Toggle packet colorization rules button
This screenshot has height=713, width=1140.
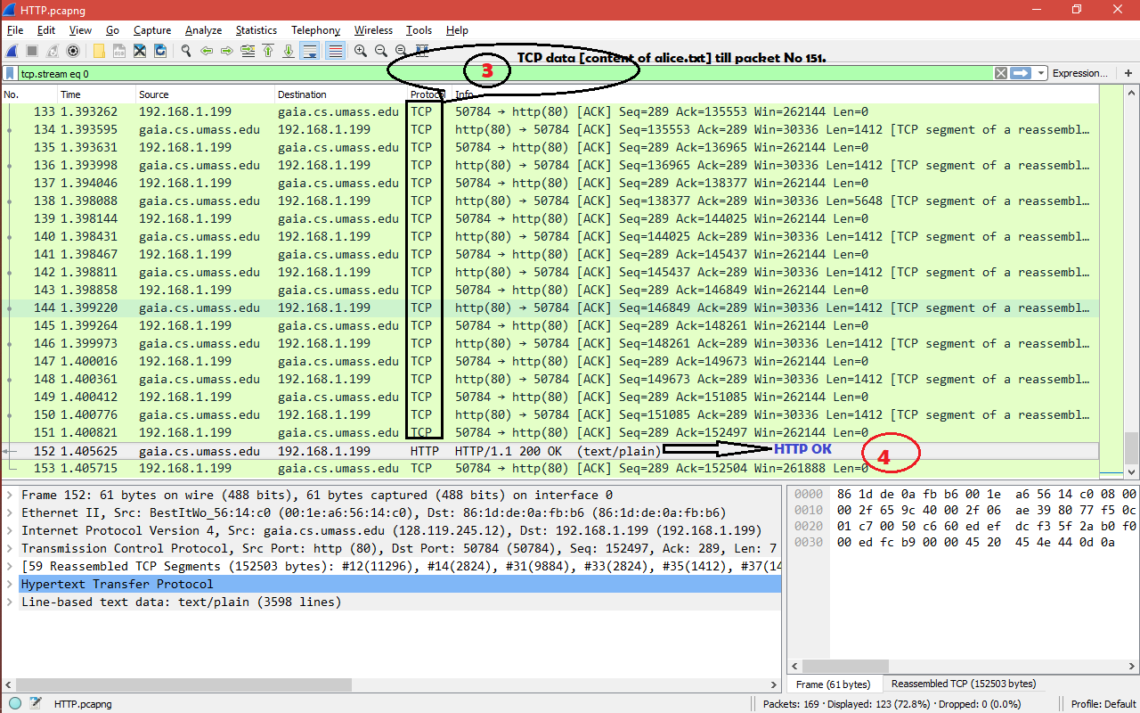click(335, 51)
